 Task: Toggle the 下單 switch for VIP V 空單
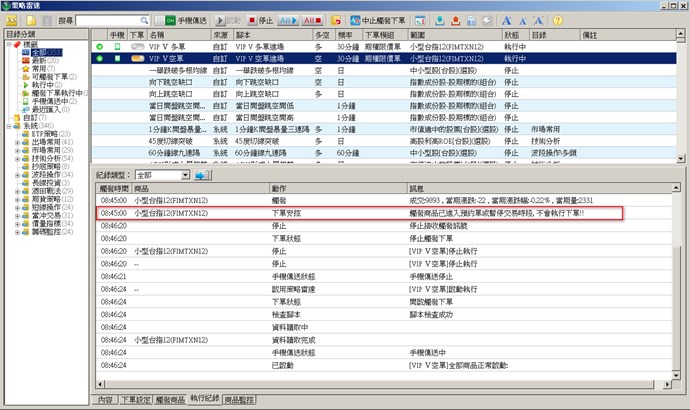point(137,59)
